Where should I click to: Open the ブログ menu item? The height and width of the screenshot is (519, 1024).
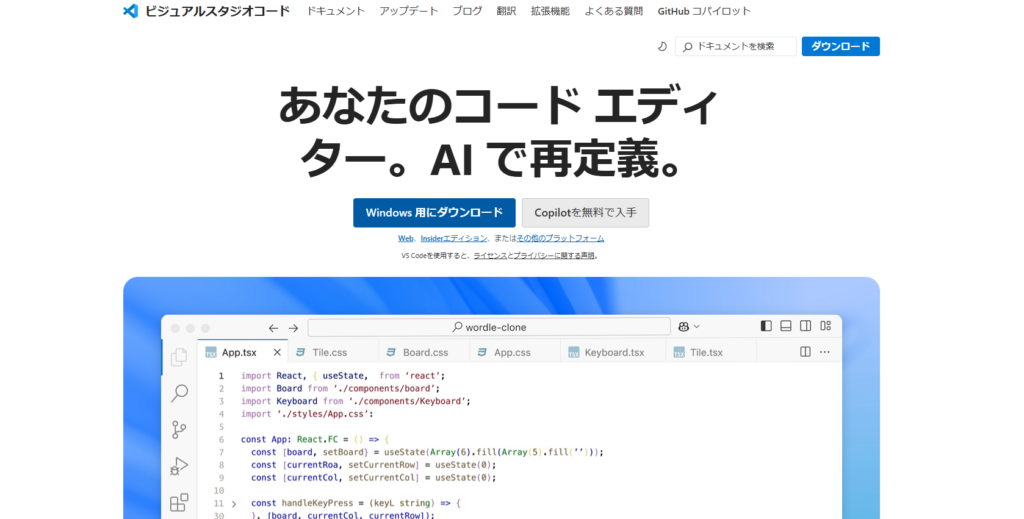click(x=468, y=11)
